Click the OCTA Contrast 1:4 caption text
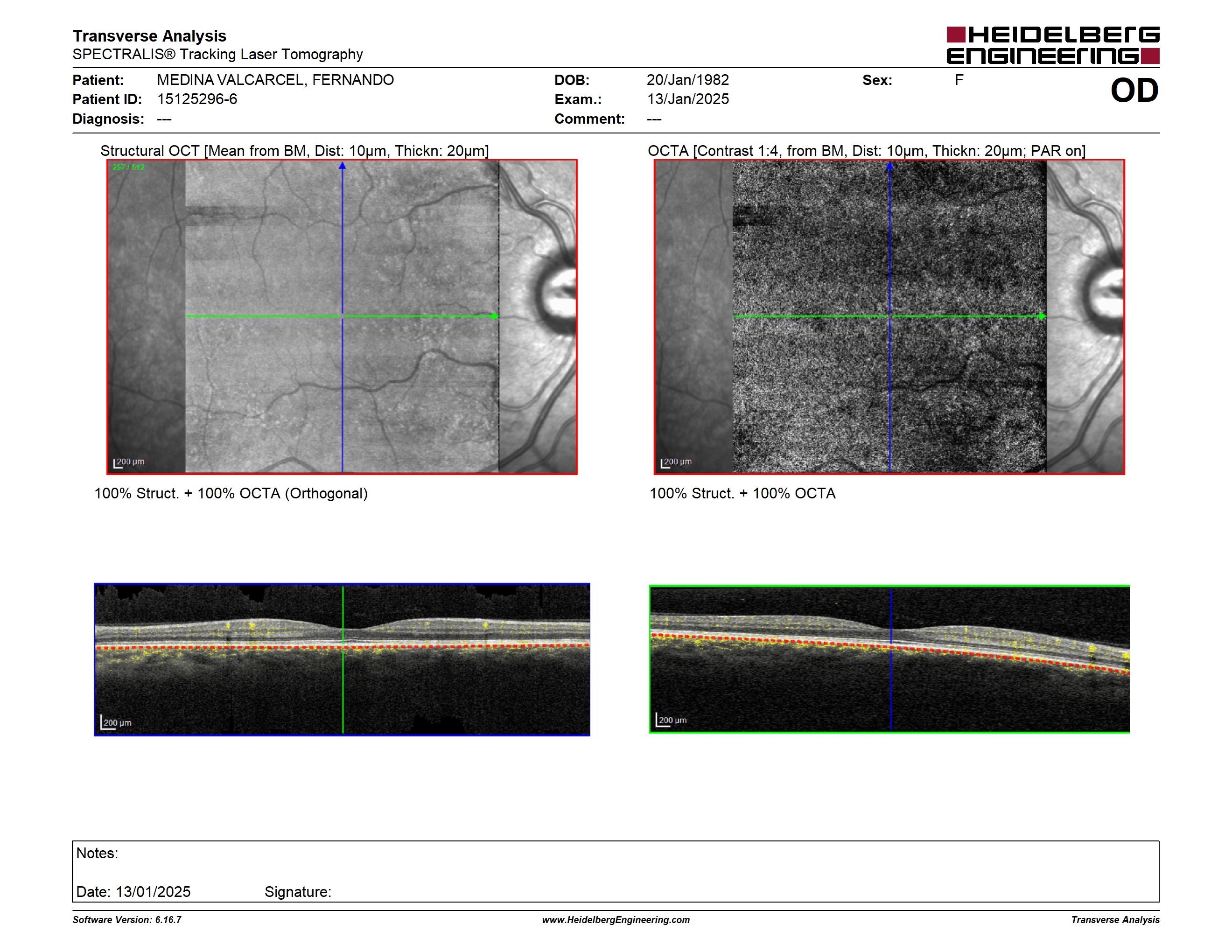This screenshot has height=952, width=1232. tap(867, 151)
